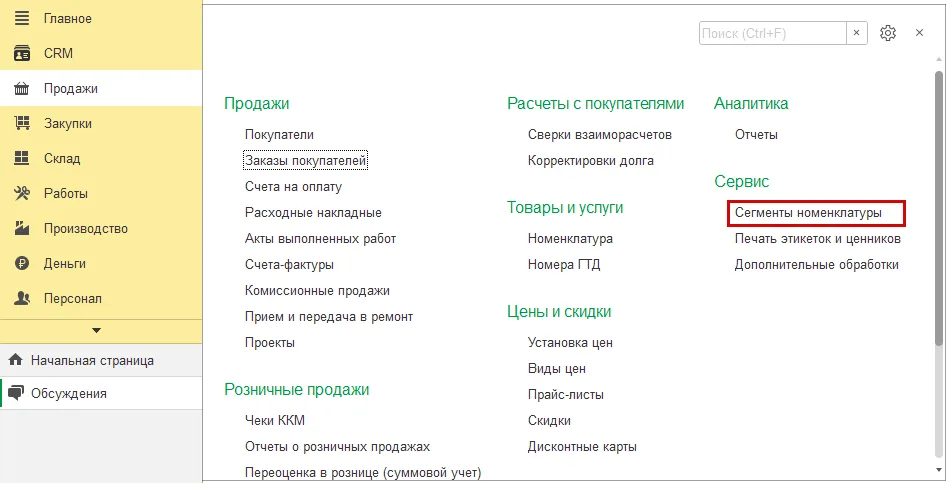Open Акты выполненных работ
The image size is (949, 483).
tap(320, 238)
